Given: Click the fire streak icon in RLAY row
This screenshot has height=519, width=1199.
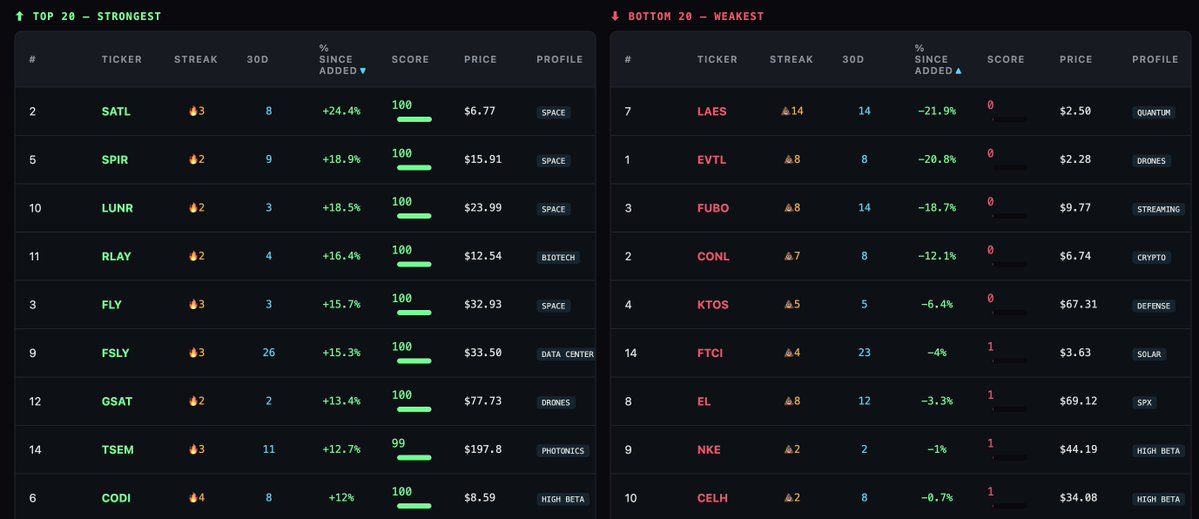Looking at the screenshot, I should tap(193, 256).
